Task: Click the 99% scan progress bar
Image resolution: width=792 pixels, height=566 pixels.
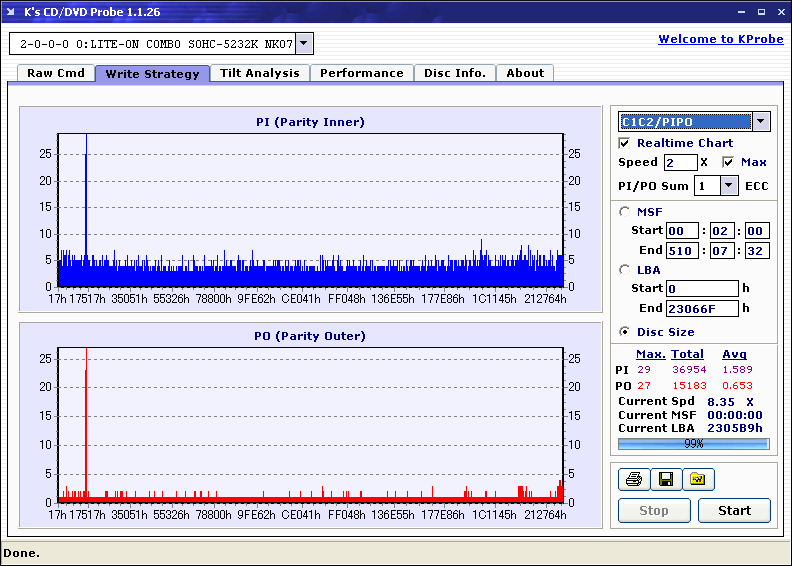Action: [x=694, y=444]
